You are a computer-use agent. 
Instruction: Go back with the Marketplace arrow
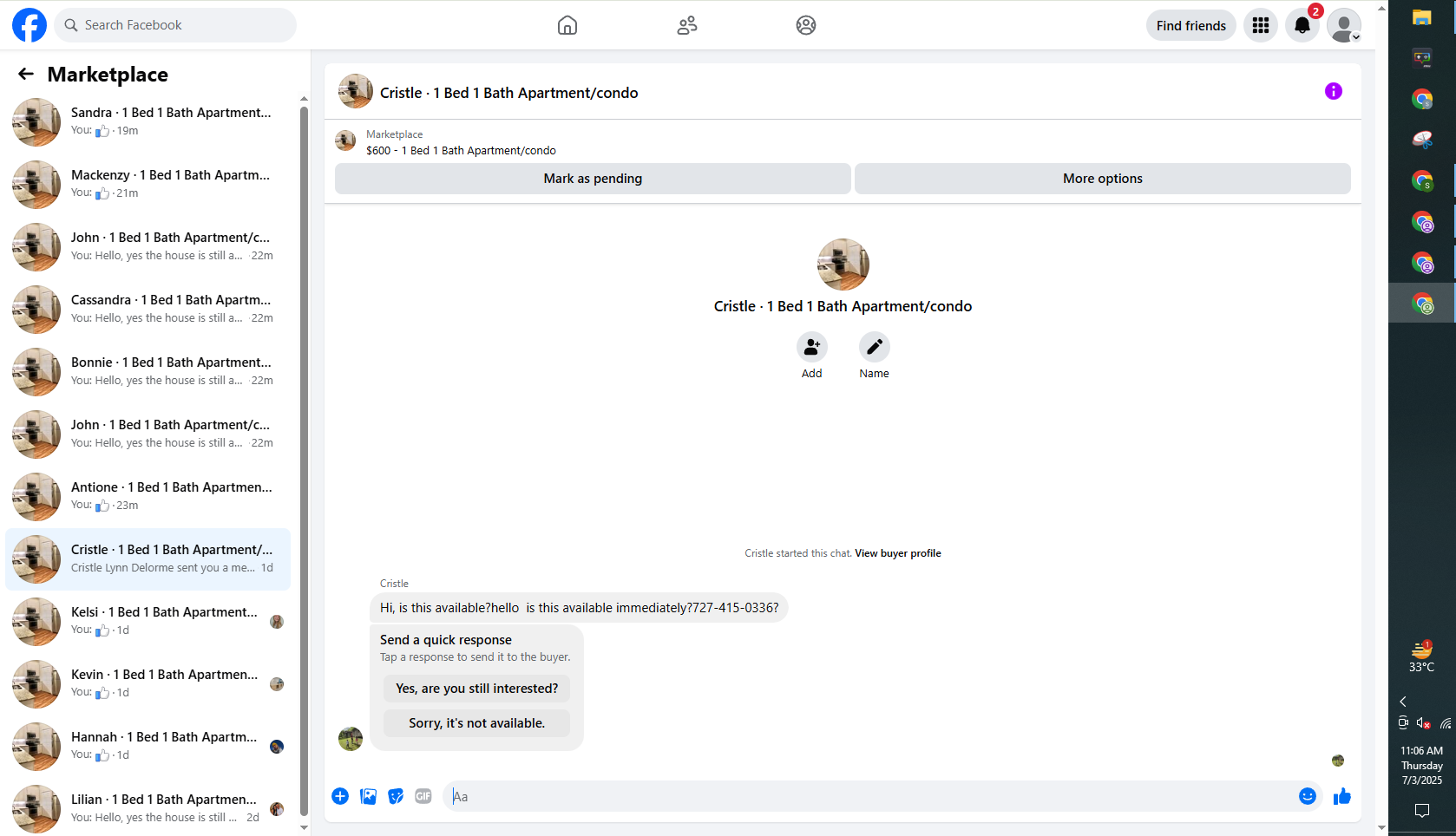(26, 74)
